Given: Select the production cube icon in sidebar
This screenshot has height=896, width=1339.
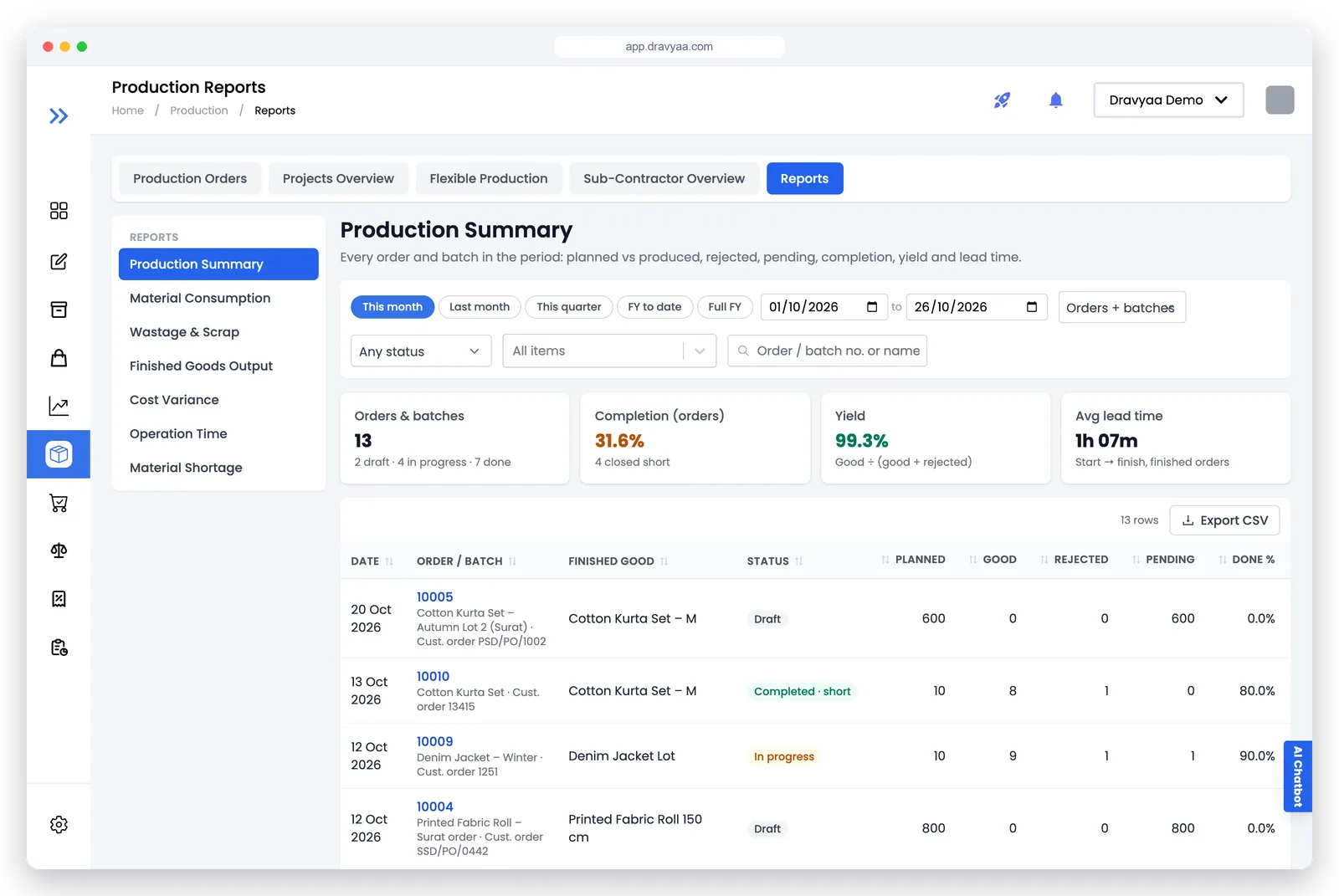Looking at the screenshot, I should pyautogui.click(x=59, y=454).
